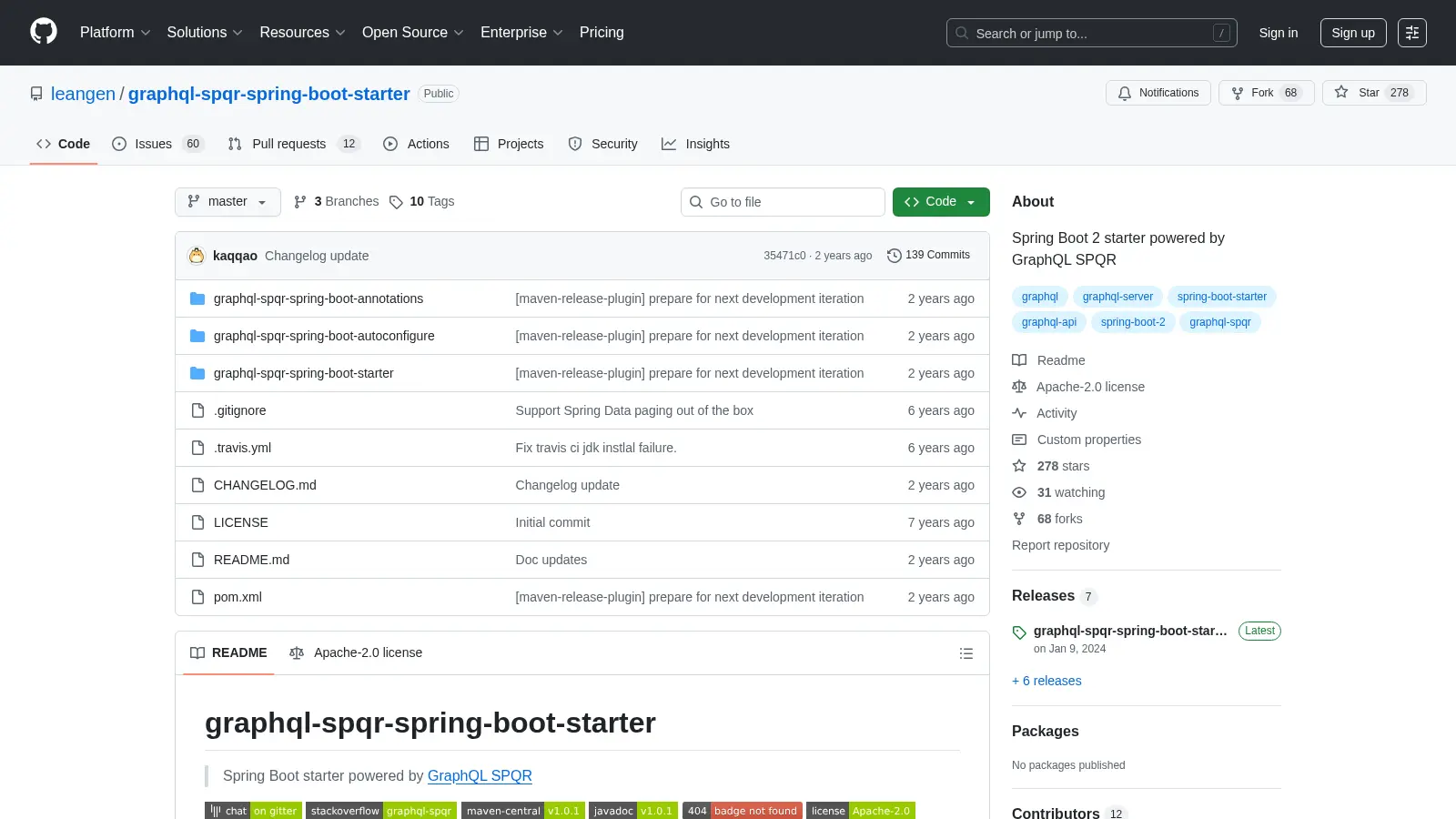The image size is (1456, 819).
Task: Expand the Enterprise dropdown
Action: (521, 33)
